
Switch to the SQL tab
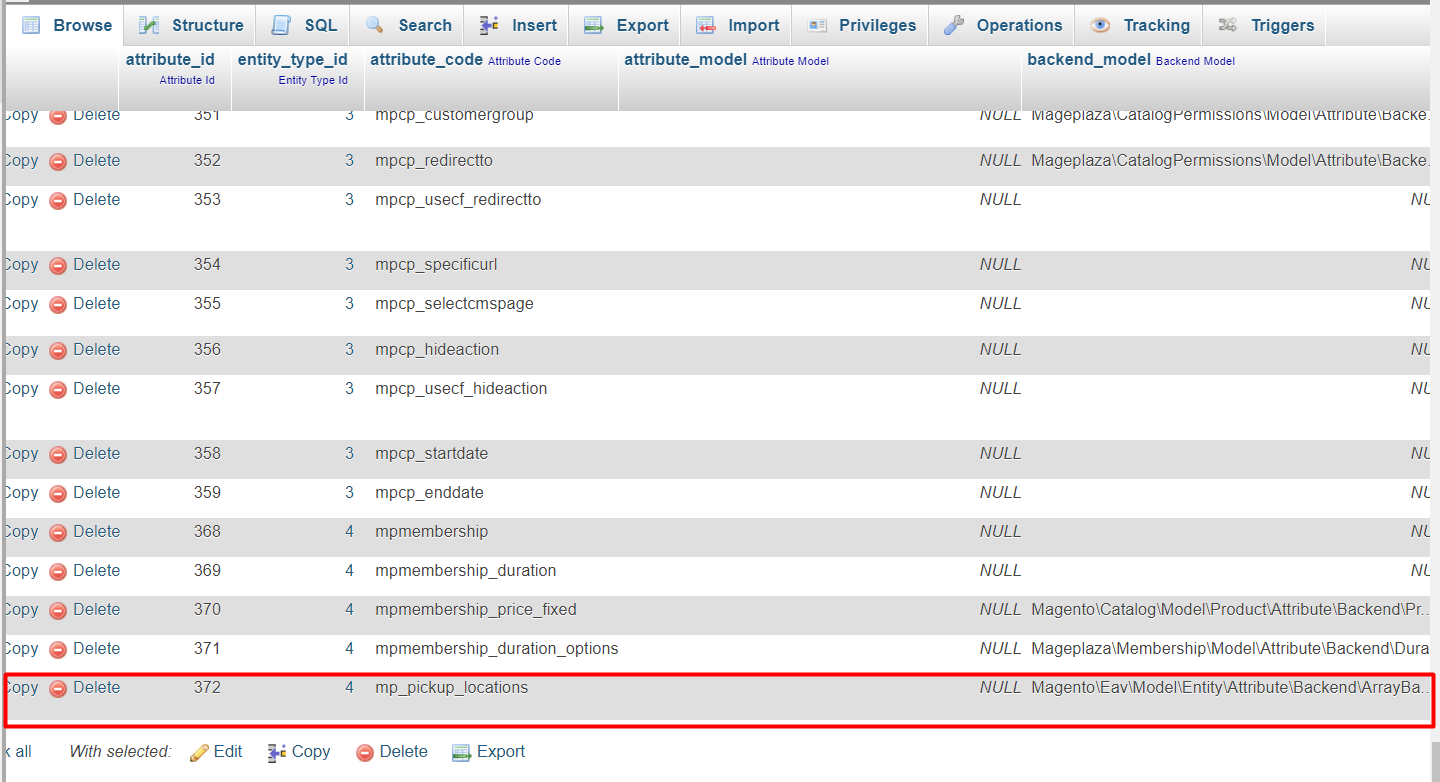305,25
